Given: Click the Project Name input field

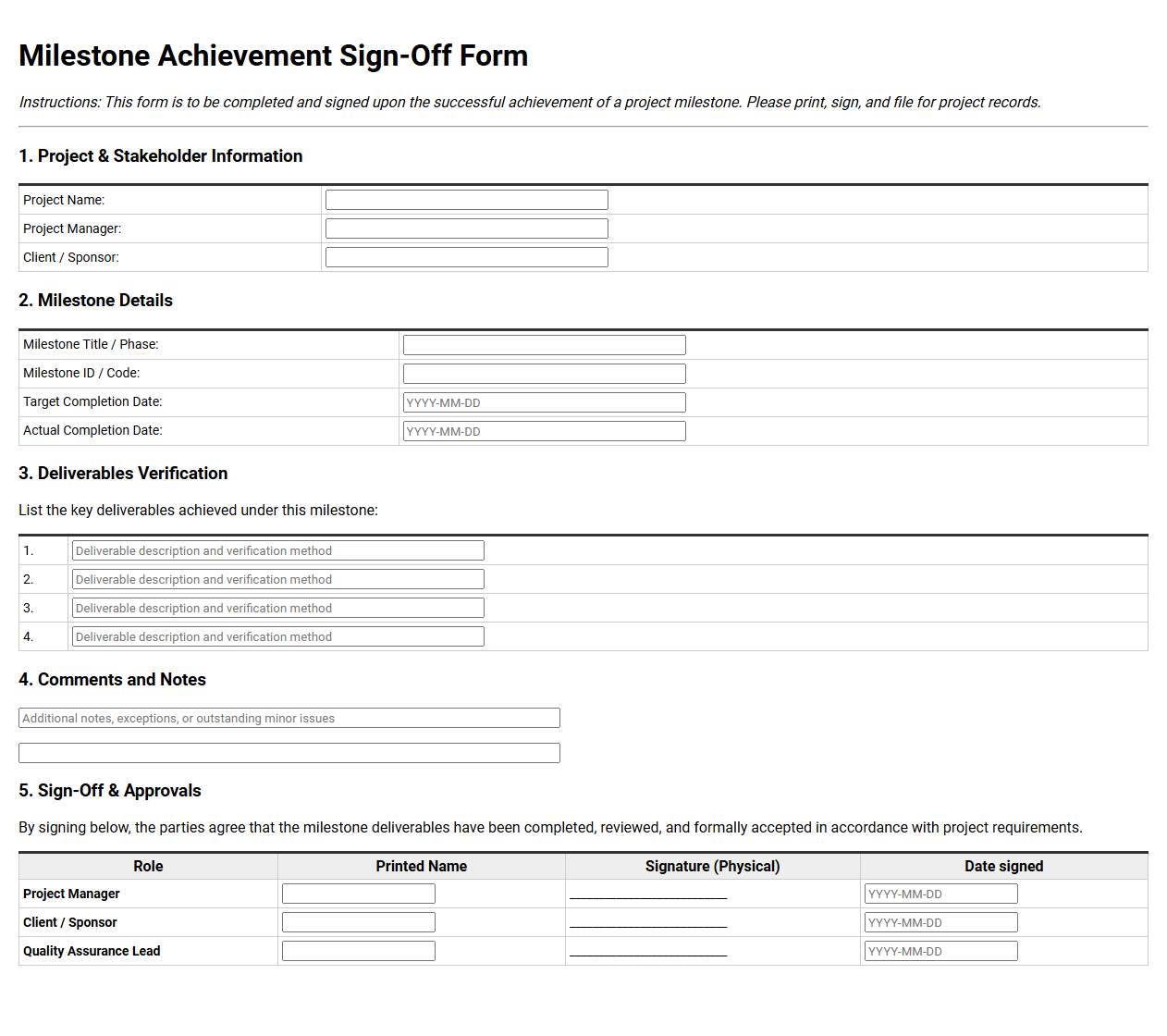Looking at the screenshot, I should click(x=467, y=200).
